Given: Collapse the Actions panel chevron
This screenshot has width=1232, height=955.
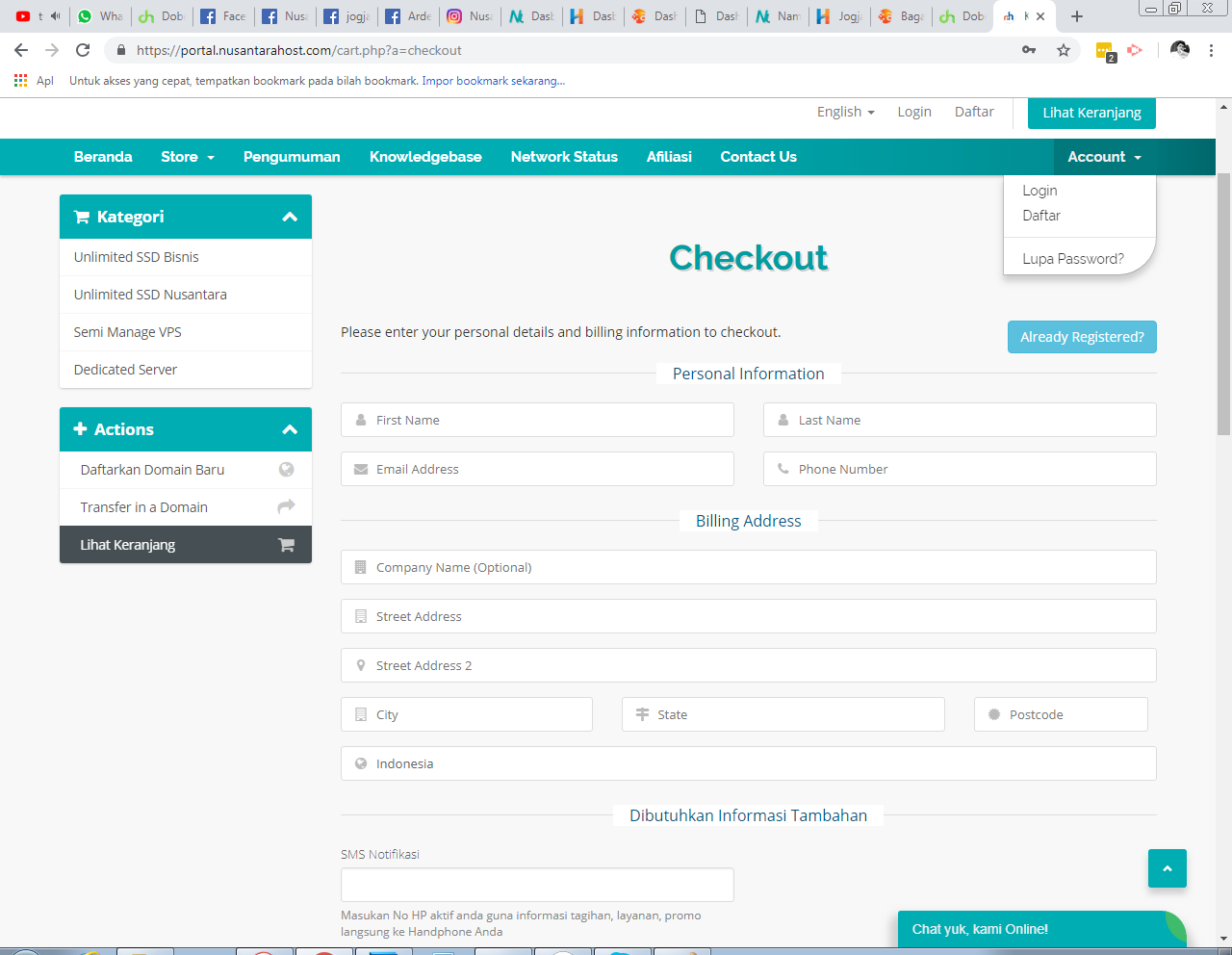Looking at the screenshot, I should click(290, 430).
